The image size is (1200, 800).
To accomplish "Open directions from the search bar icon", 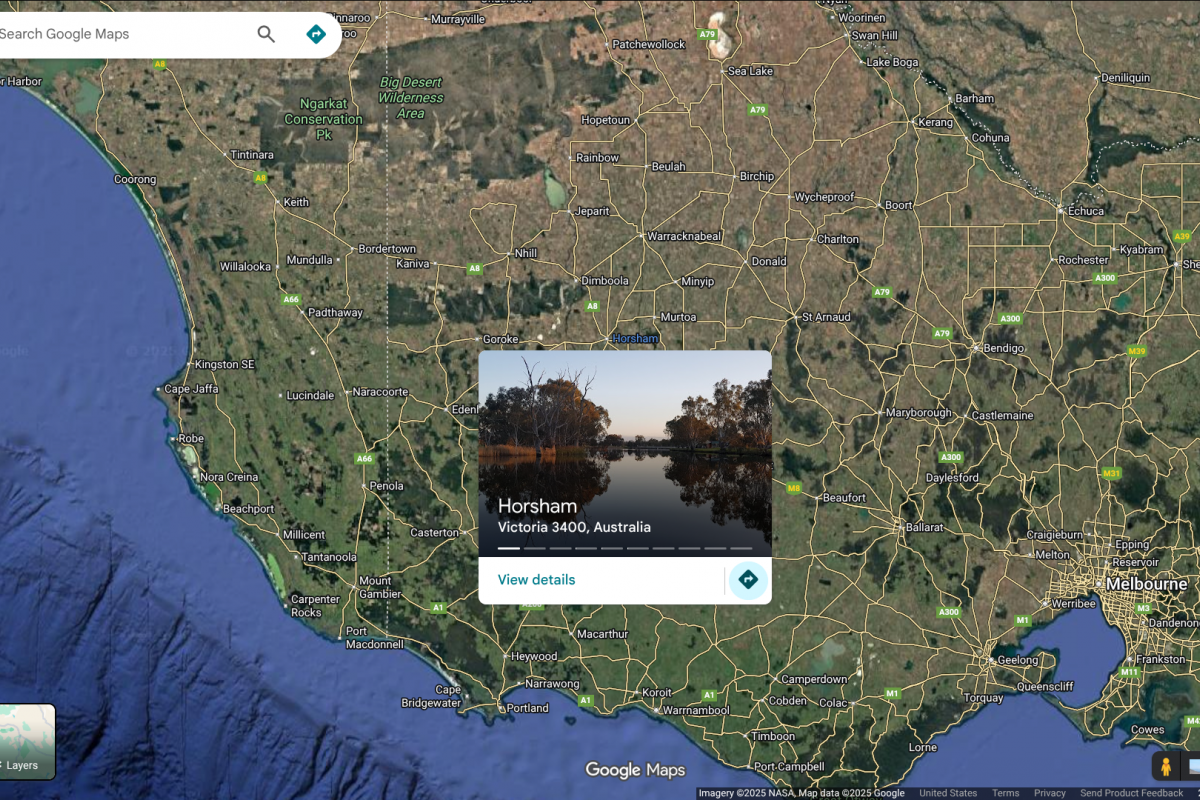I will point(316,34).
